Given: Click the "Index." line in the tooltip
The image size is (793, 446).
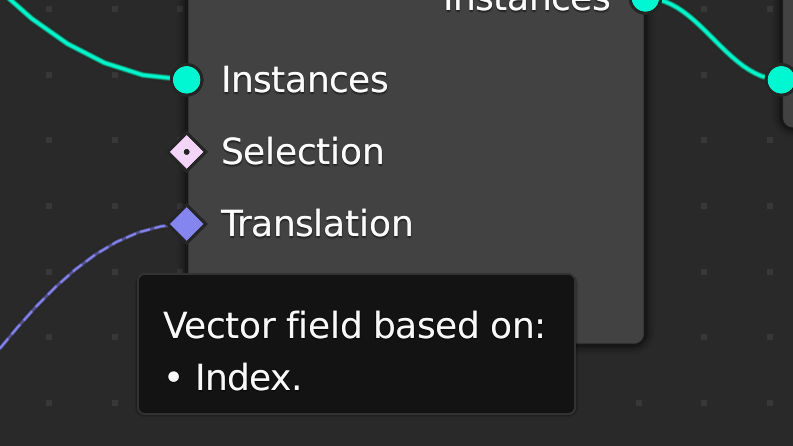Looking at the screenshot, I should (x=248, y=378).
